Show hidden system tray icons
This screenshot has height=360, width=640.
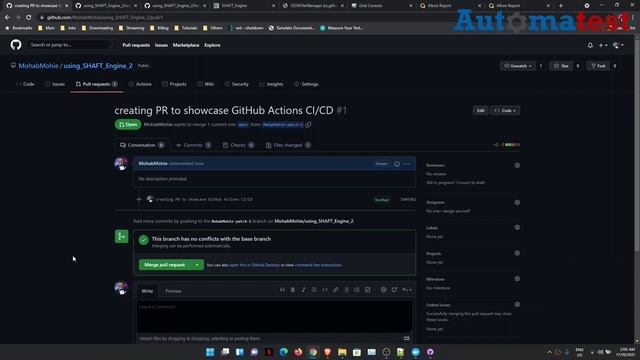tap(549, 352)
